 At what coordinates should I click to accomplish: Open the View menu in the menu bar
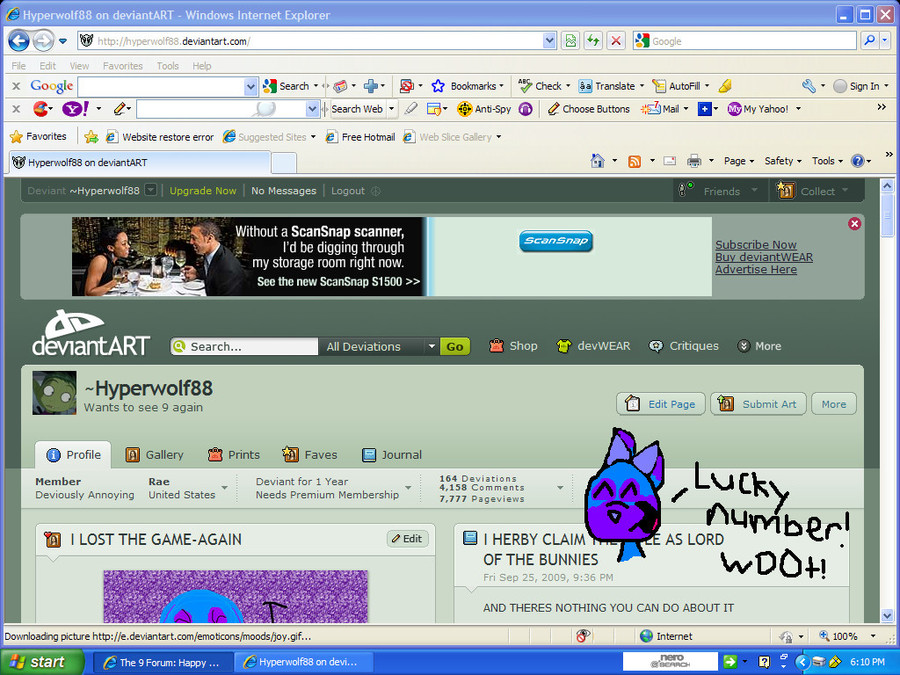pos(79,66)
